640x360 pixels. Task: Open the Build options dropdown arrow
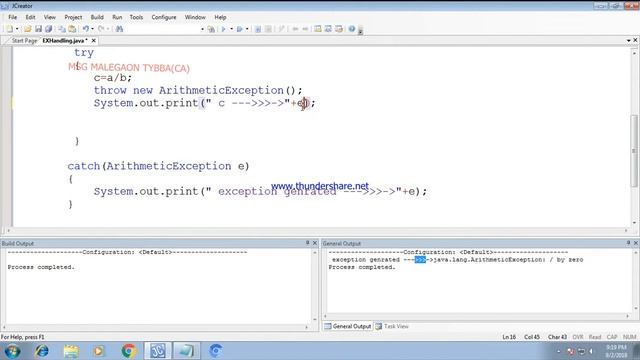pos(247,29)
